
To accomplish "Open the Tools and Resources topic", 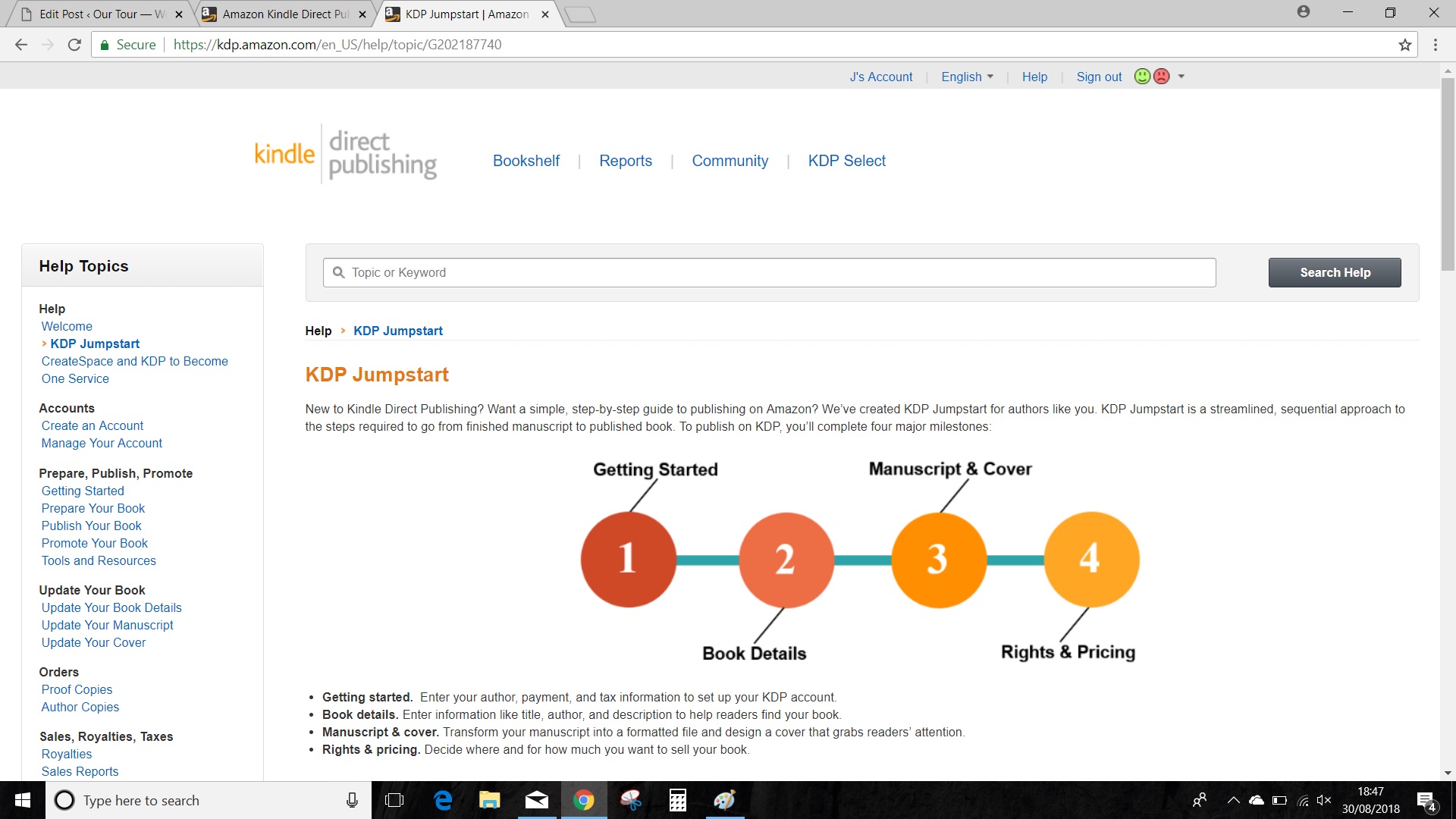I will (99, 560).
